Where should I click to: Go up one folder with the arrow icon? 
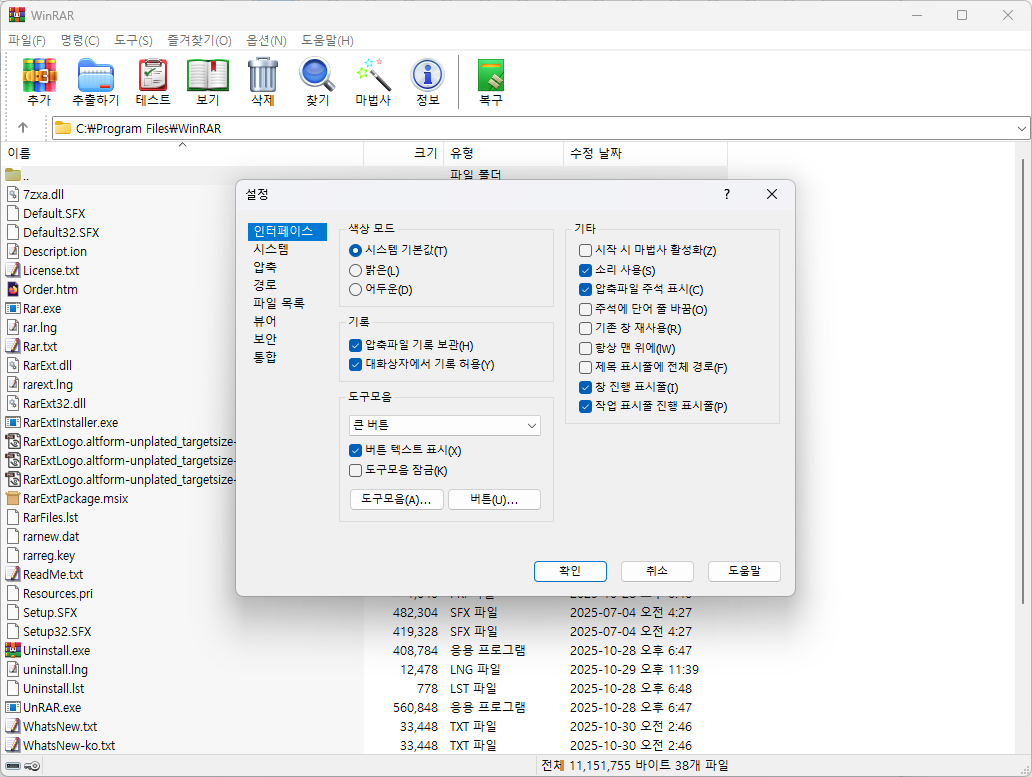[23, 128]
